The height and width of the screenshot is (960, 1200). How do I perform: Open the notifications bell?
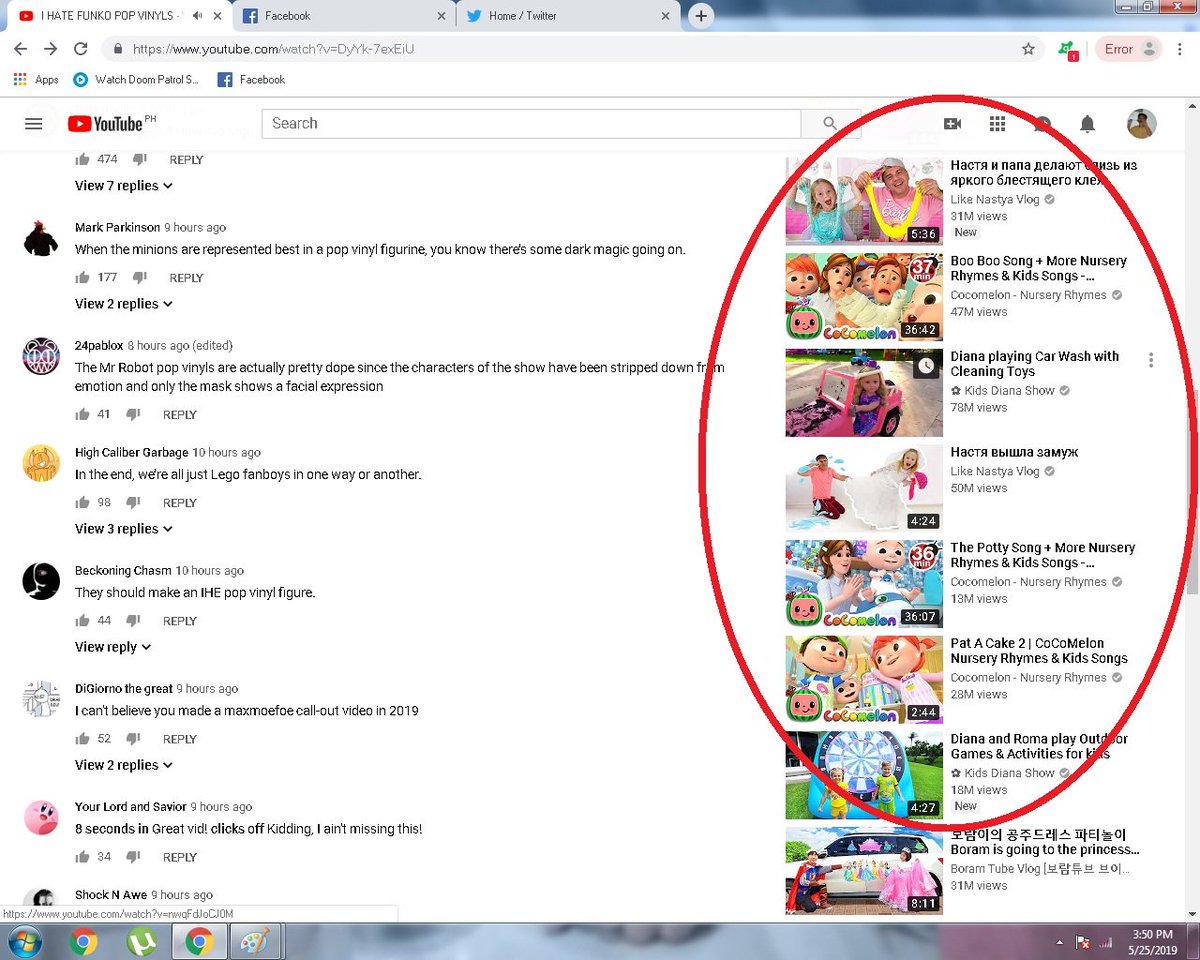click(x=1087, y=124)
